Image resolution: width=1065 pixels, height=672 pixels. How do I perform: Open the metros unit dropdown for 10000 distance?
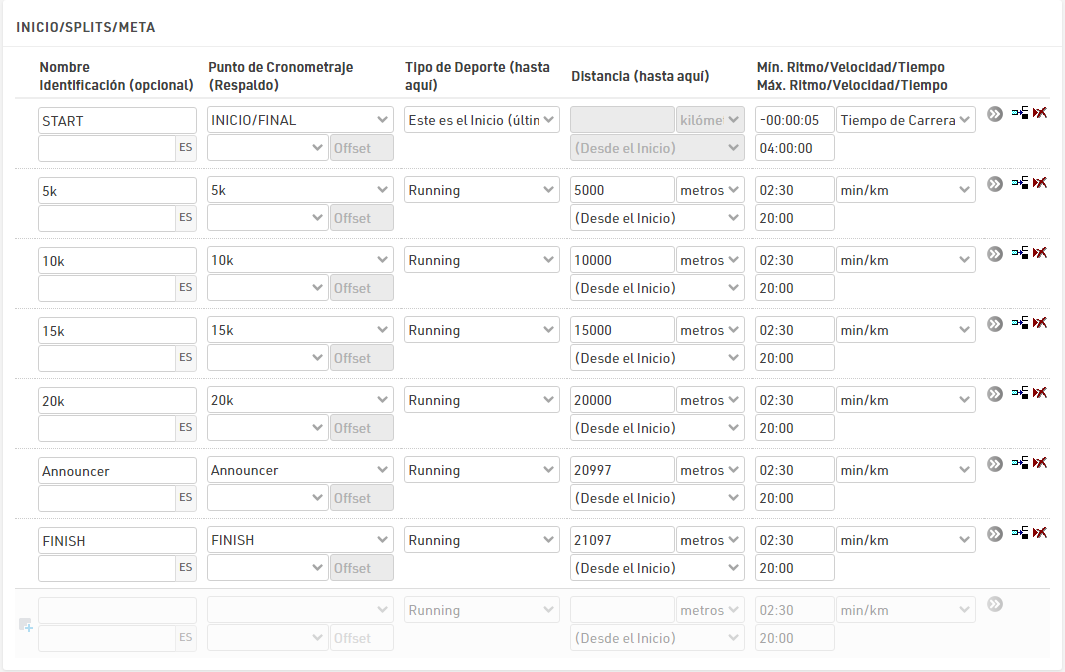click(x=710, y=260)
